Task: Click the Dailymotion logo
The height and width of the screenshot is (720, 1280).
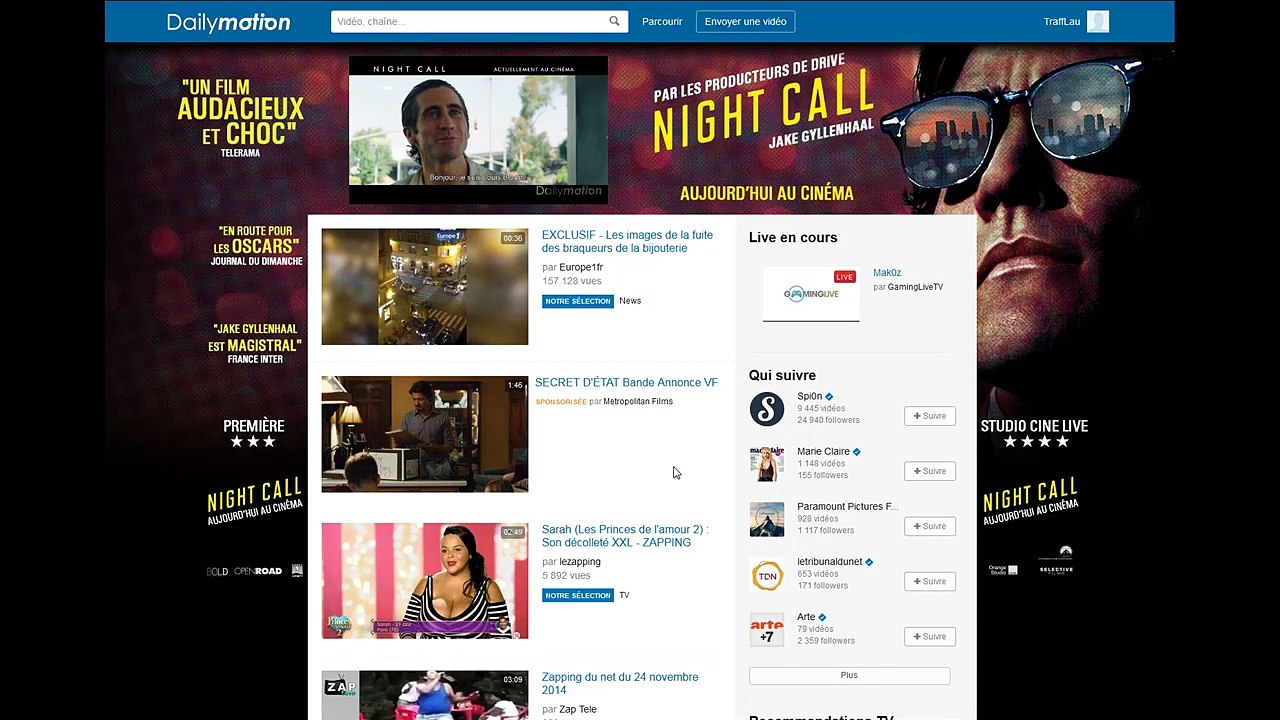Action: pyautogui.click(x=228, y=22)
